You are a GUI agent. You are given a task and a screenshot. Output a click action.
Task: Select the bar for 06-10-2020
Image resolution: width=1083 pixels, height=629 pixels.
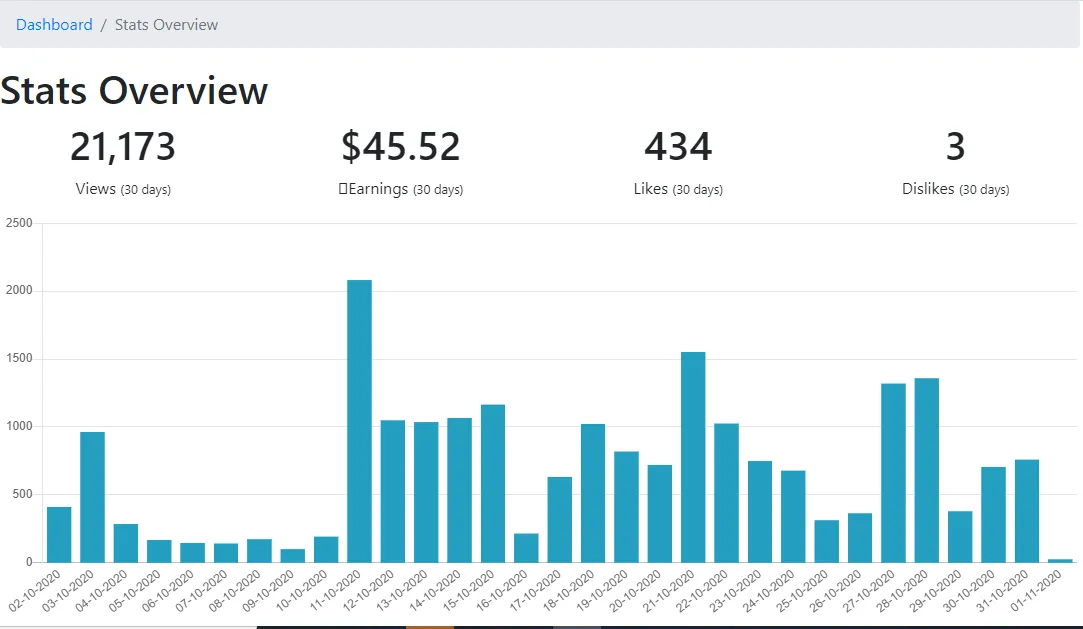(193, 552)
